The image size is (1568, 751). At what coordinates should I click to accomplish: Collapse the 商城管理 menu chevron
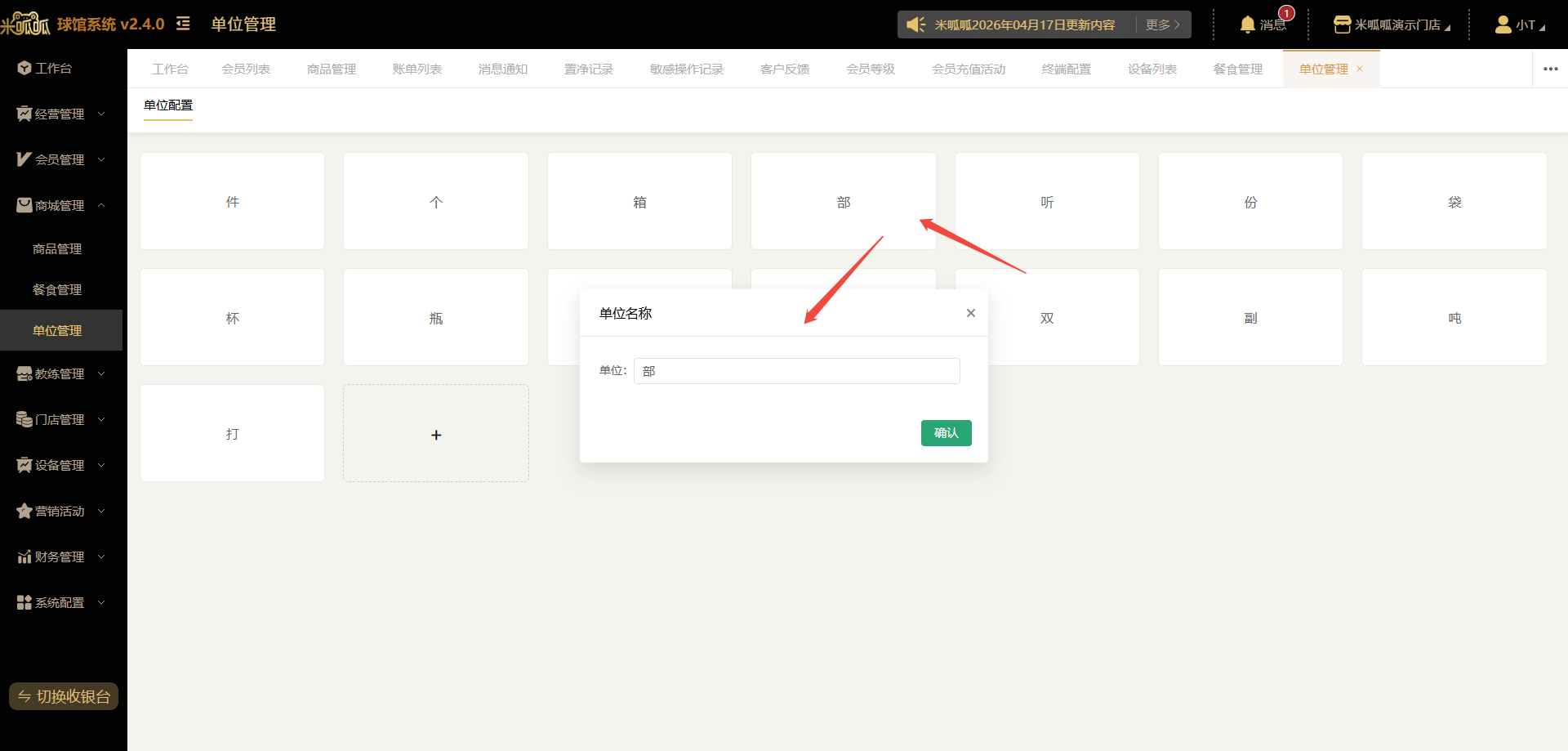[101, 205]
